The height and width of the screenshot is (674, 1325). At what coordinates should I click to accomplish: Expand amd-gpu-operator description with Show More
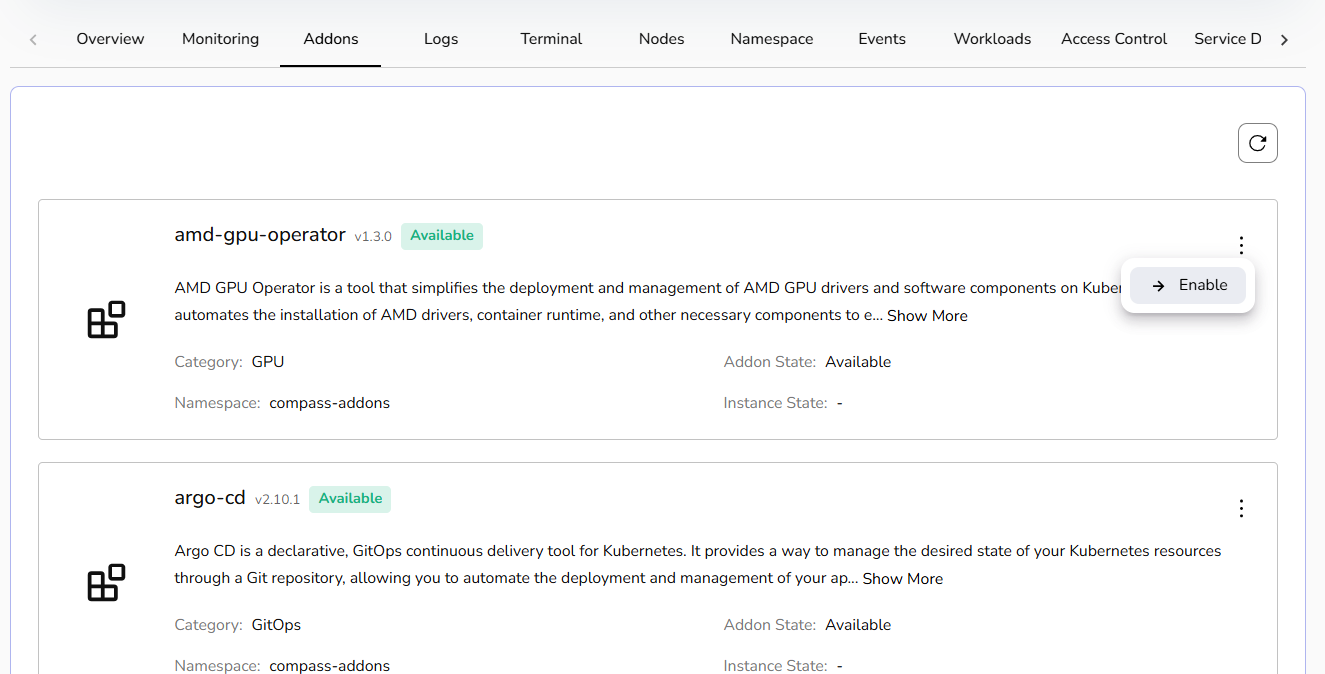pyautogui.click(x=927, y=316)
